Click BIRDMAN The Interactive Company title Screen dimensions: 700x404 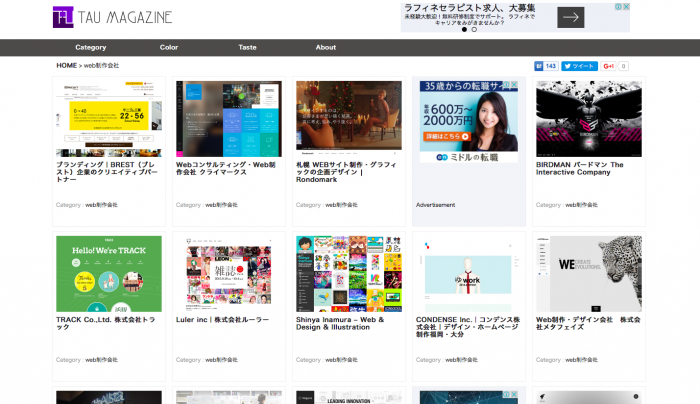coord(579,168)
